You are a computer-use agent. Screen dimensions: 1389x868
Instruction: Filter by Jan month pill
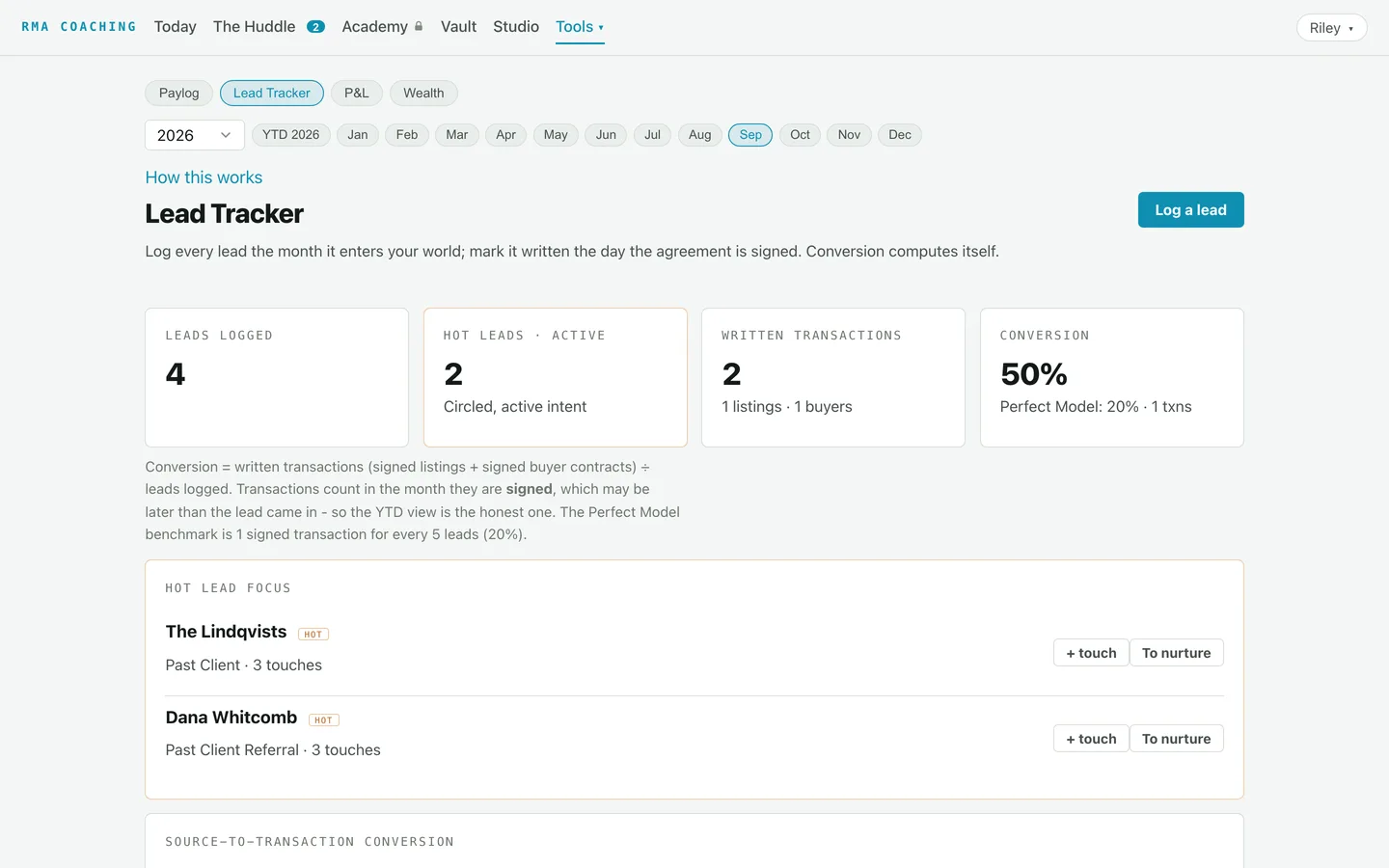coord(357,135)
